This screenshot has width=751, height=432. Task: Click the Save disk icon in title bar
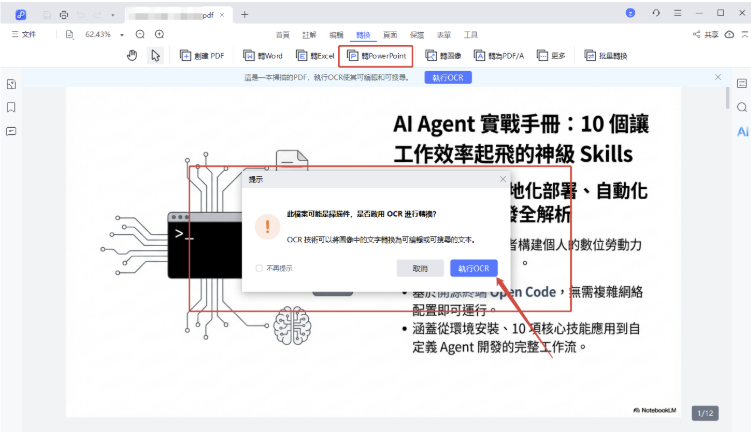pos(47,15)
